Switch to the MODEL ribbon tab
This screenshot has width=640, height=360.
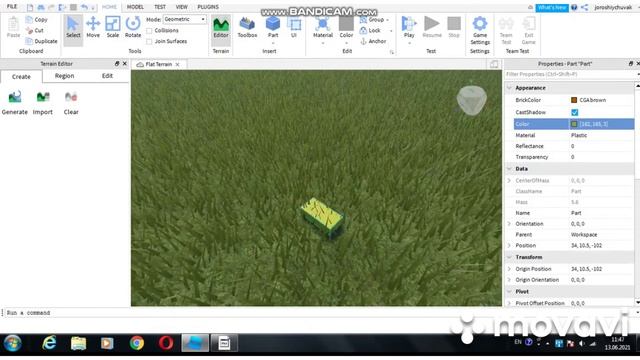[x=135, y=7]
